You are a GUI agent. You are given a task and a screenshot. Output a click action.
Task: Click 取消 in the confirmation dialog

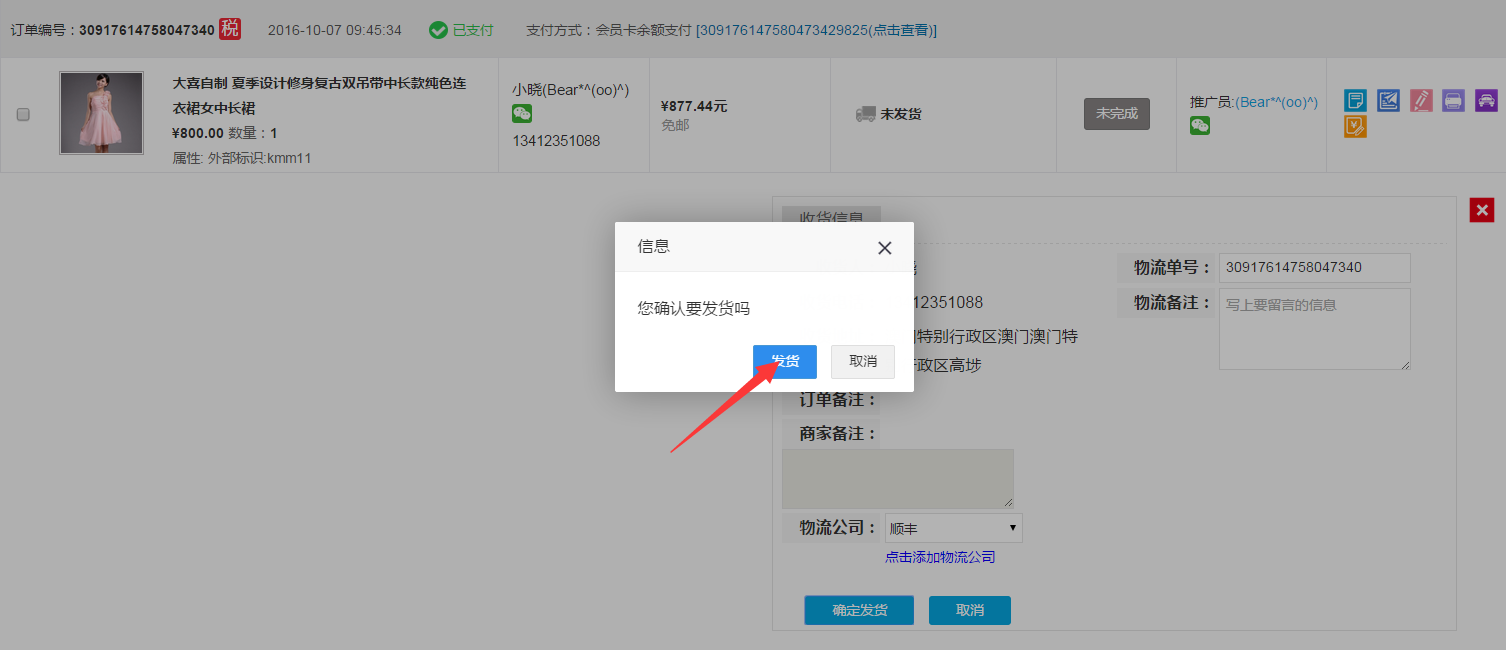862,362
